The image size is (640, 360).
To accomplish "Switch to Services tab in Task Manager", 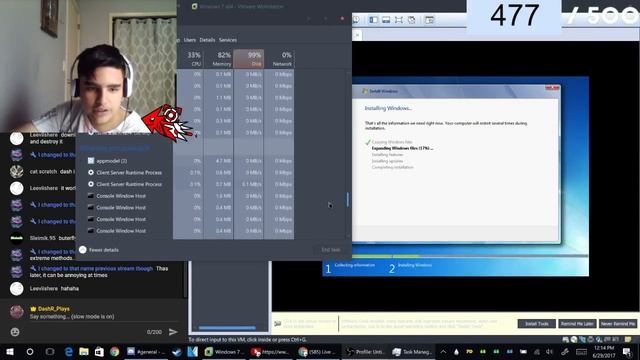I will point(228,40).
